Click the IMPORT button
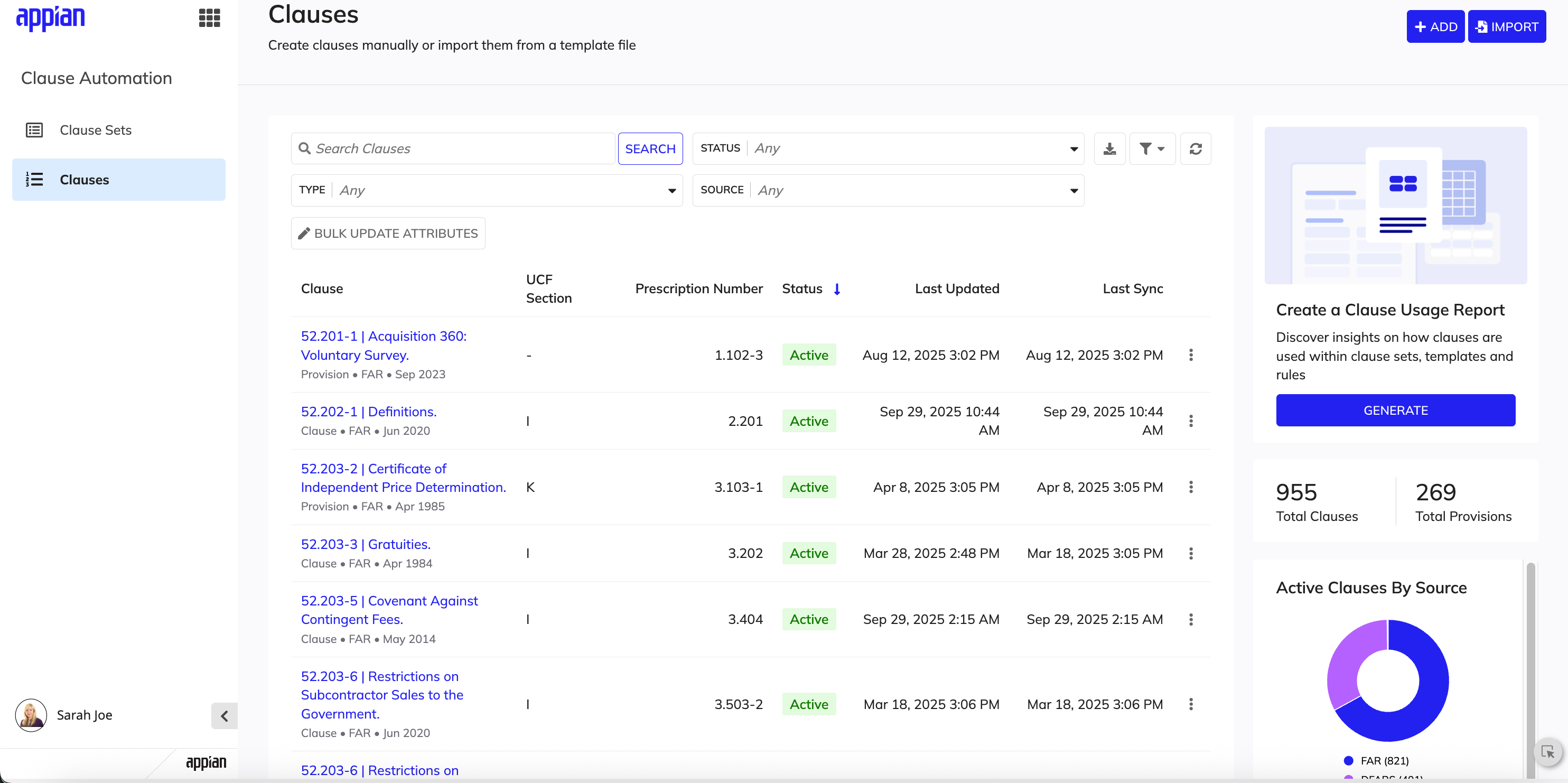 (1507, 27)
